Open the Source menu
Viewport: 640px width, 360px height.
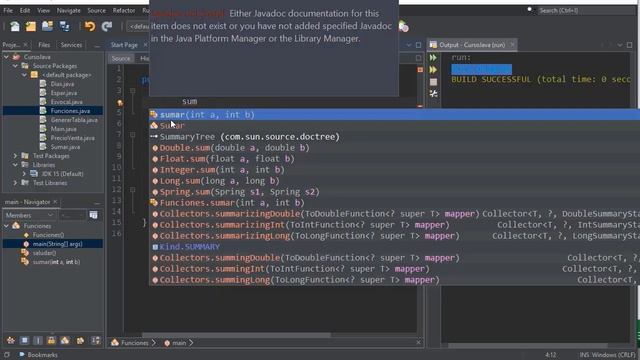point(96,11)
